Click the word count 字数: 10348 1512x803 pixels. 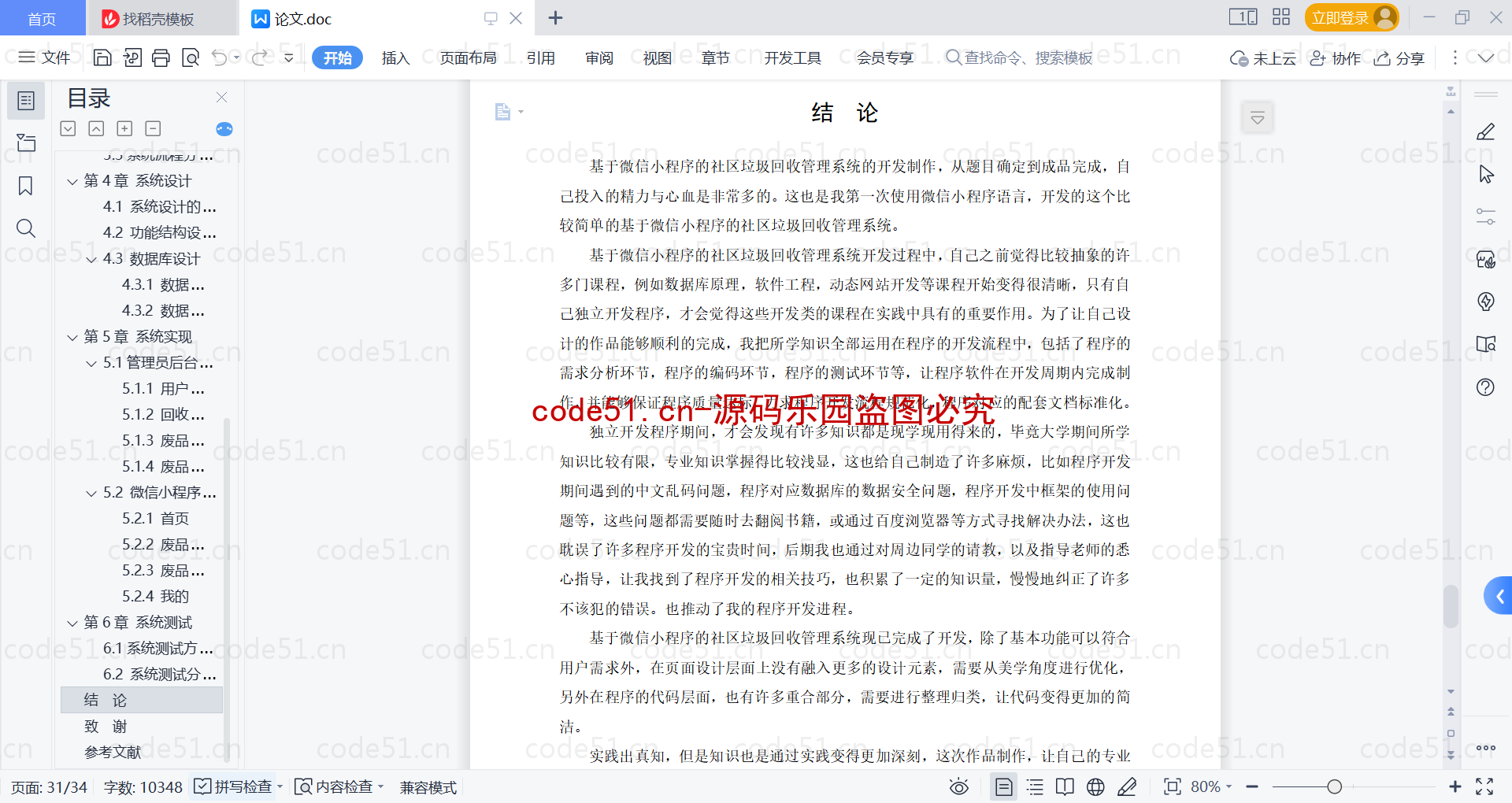pos(143,786)
